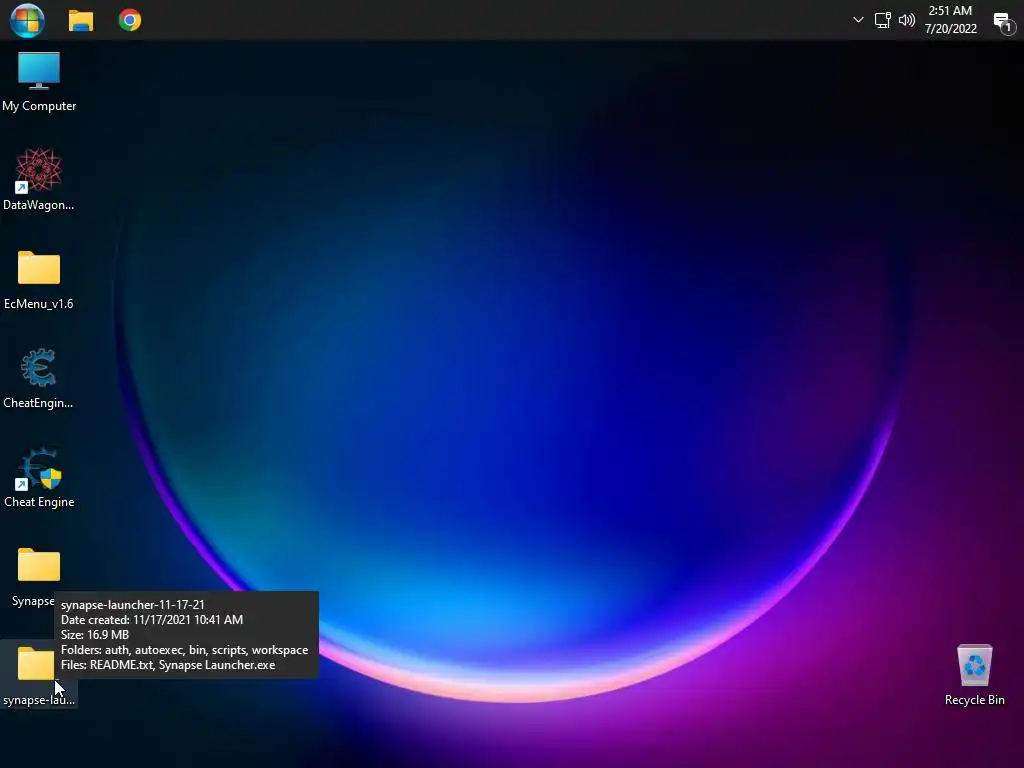Open the network status tray icon
This screenshot has height=768, width=1024.
pyautogui.click(x=882, y=20)
